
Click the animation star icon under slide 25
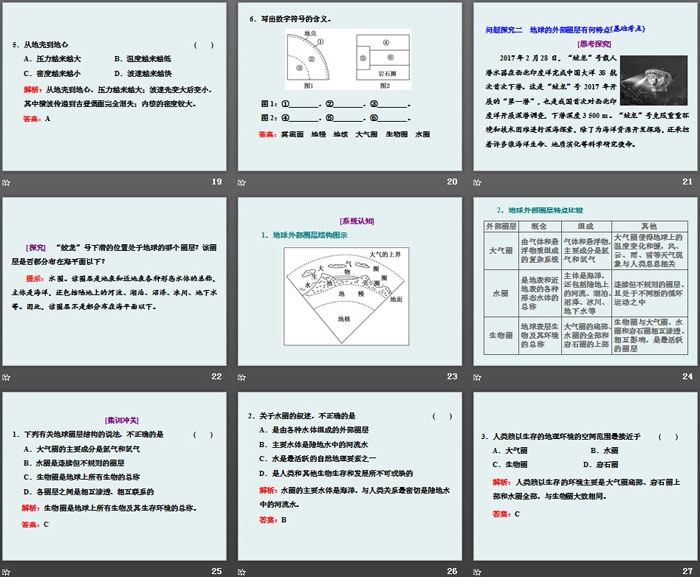tap(6, 572)
